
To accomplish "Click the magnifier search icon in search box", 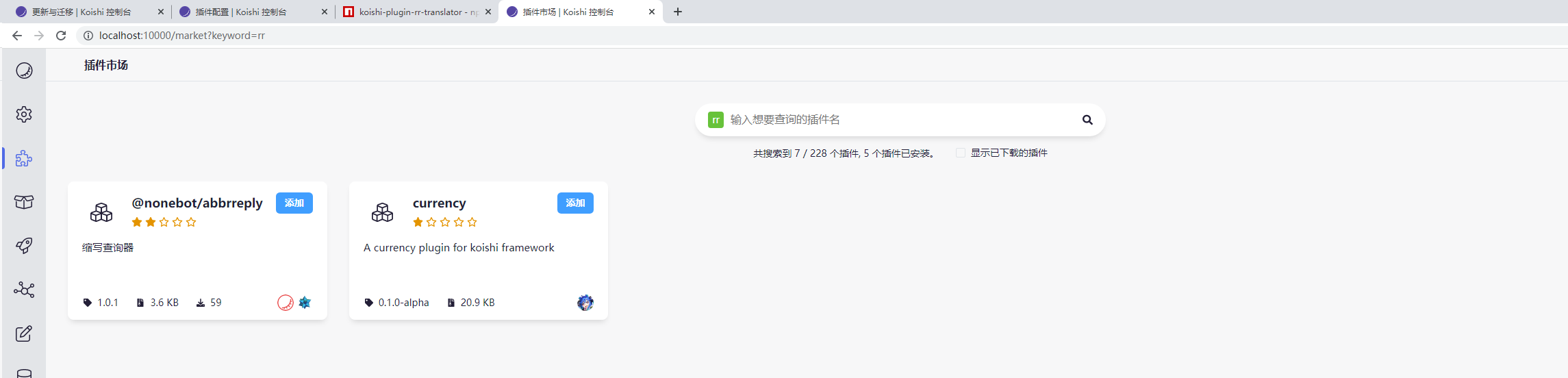I will click(x=1087, y=120).
